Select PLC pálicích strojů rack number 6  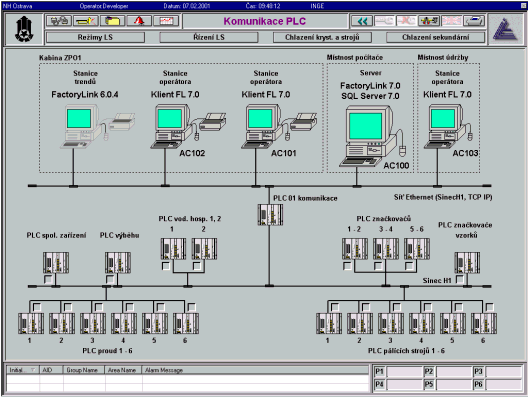484,323
